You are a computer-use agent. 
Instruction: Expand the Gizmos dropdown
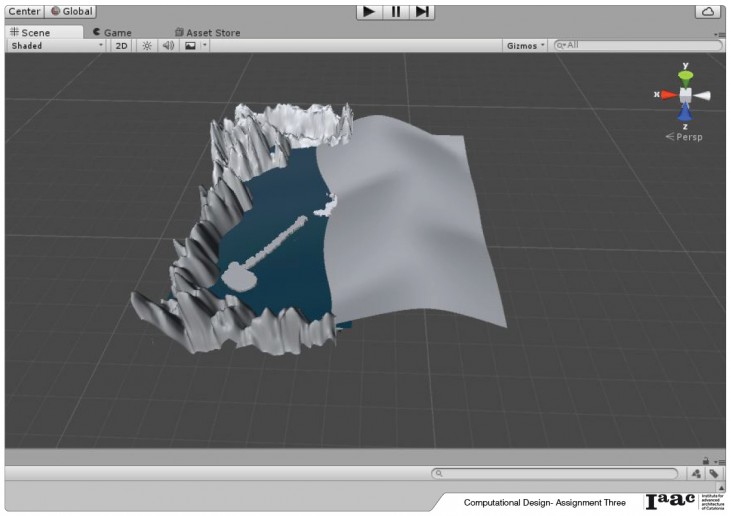click(x=526, y=45)
